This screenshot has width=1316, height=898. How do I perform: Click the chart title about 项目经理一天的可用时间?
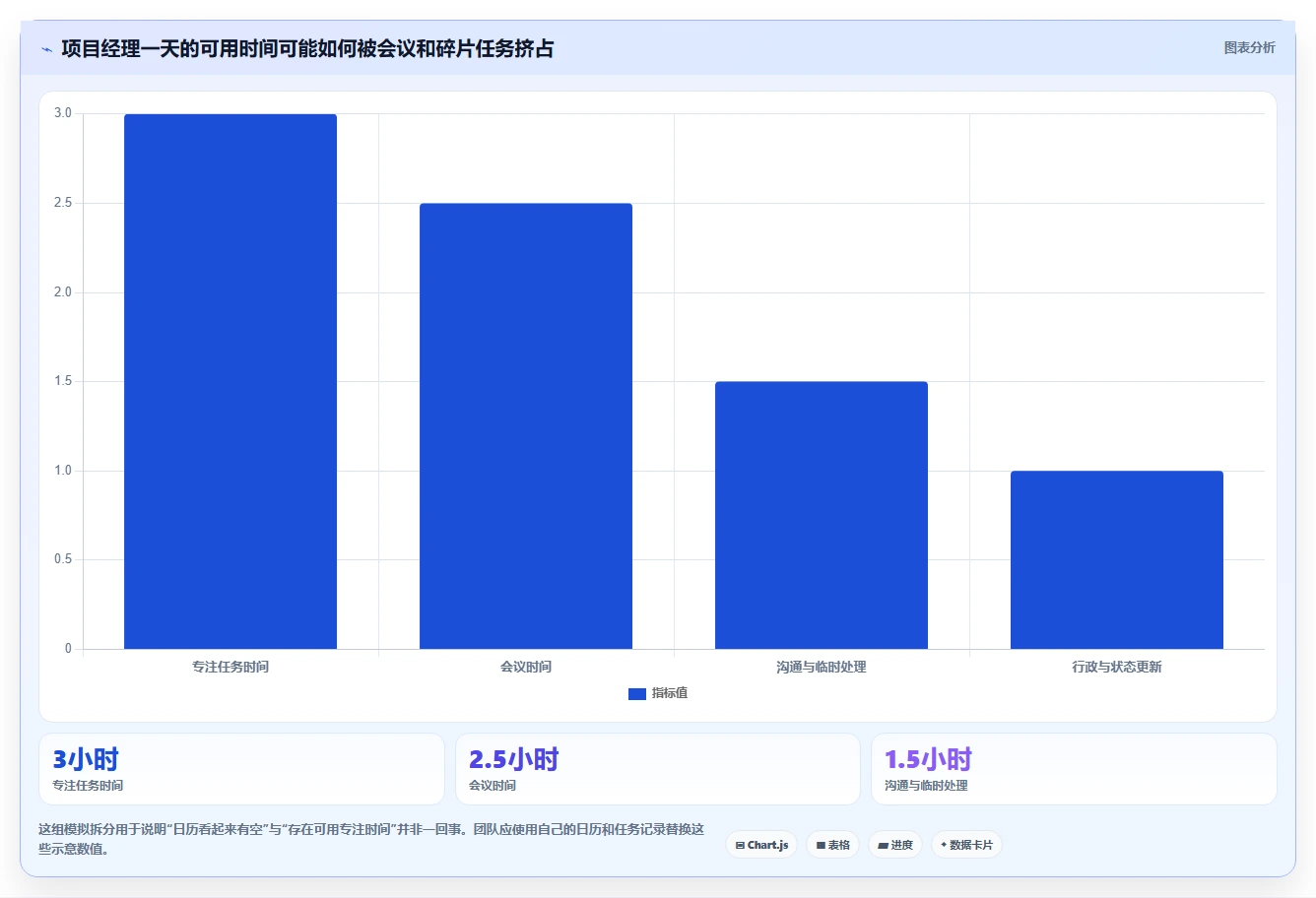307,48
